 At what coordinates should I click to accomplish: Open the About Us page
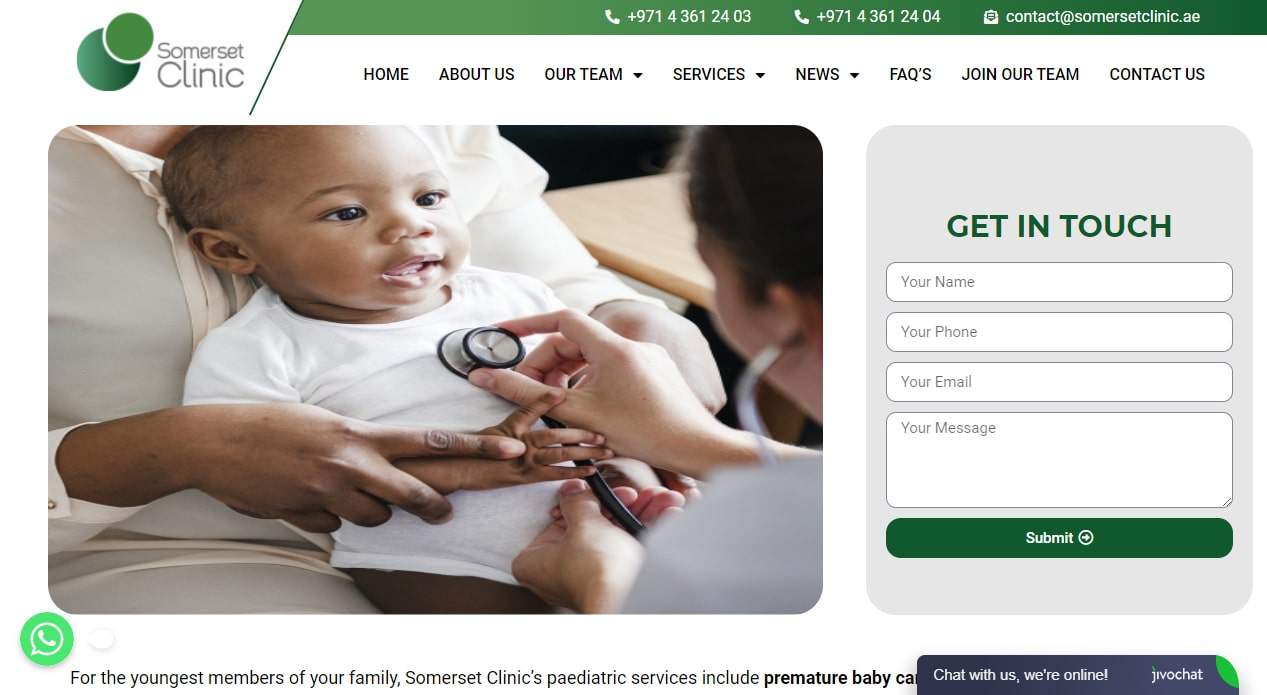coord(477,75)
